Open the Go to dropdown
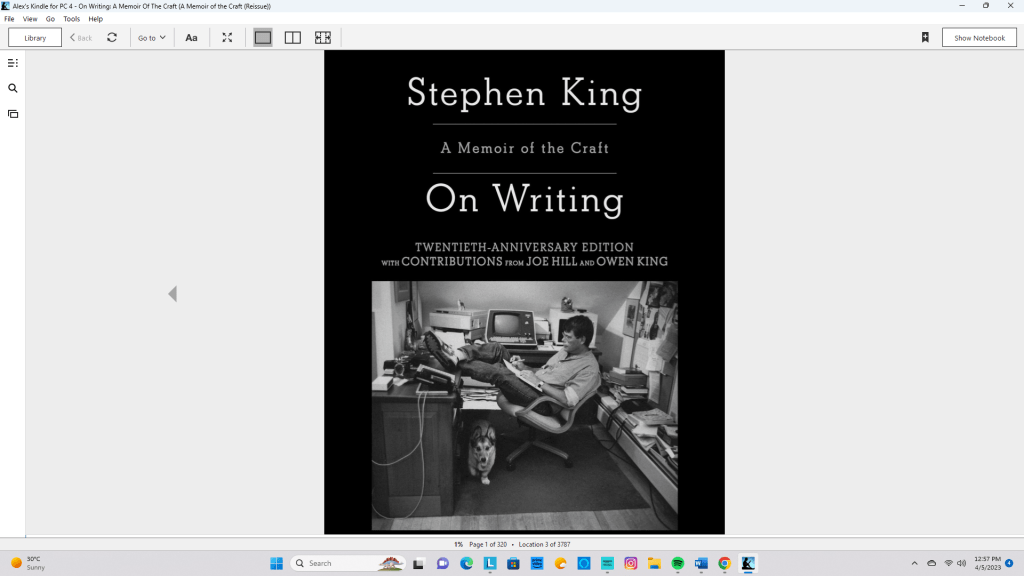The image size is (1024, 576). click(x=151, y=37)
